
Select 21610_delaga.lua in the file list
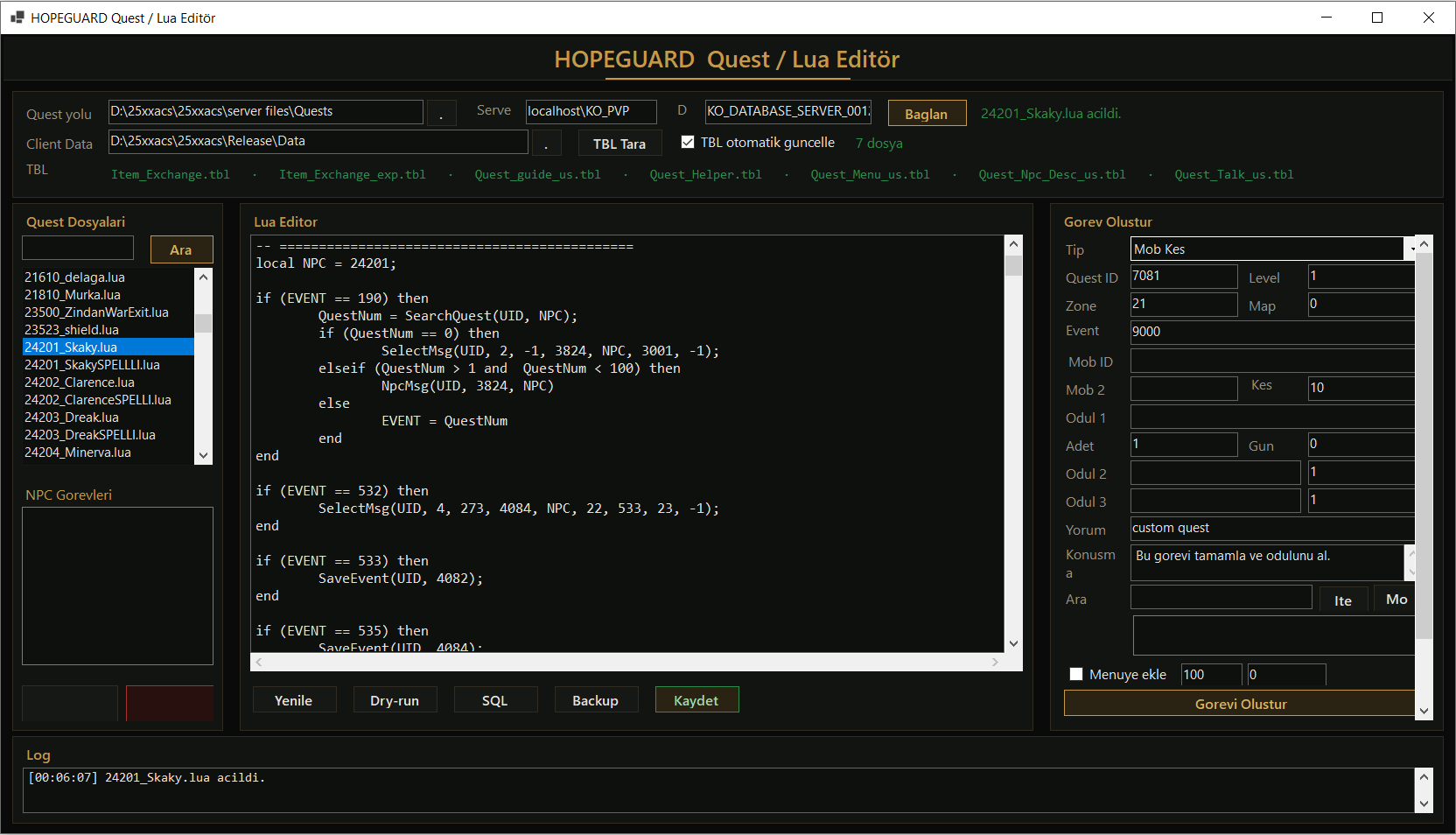point(108,277)
